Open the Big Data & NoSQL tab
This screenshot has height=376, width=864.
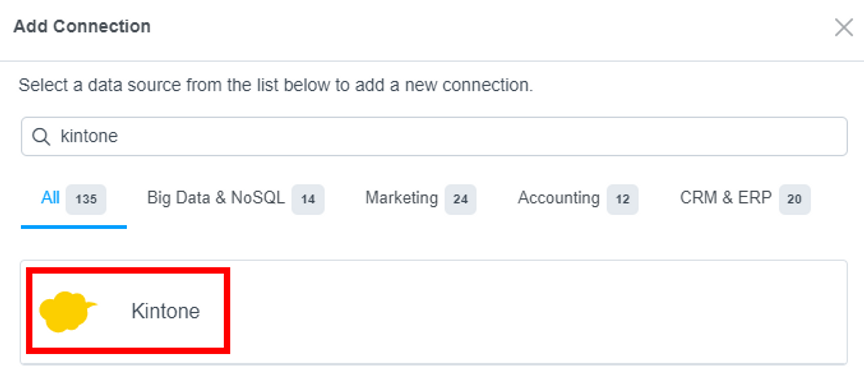(236, 198)
